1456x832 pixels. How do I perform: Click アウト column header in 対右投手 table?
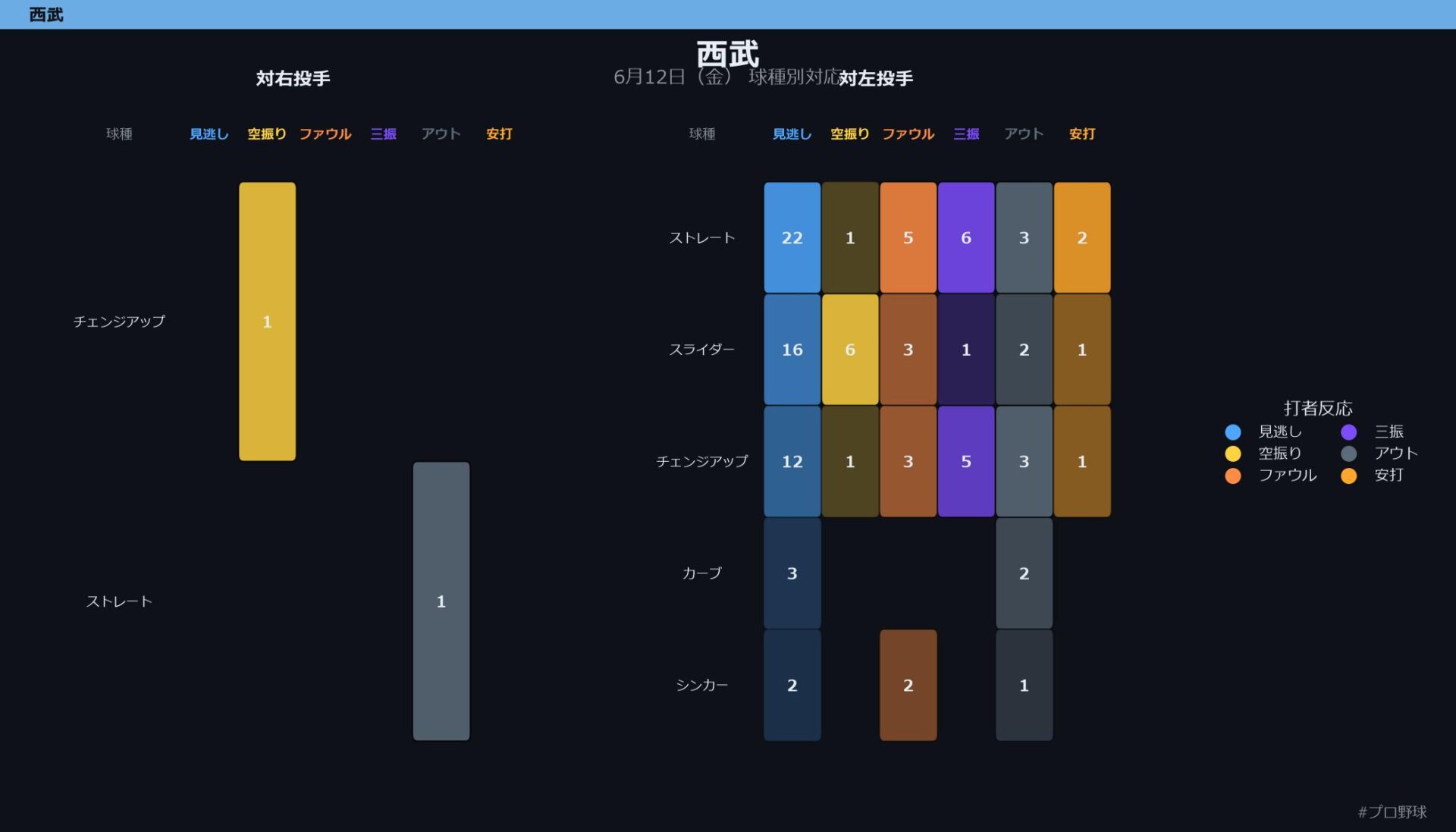(x=441, y=133)
